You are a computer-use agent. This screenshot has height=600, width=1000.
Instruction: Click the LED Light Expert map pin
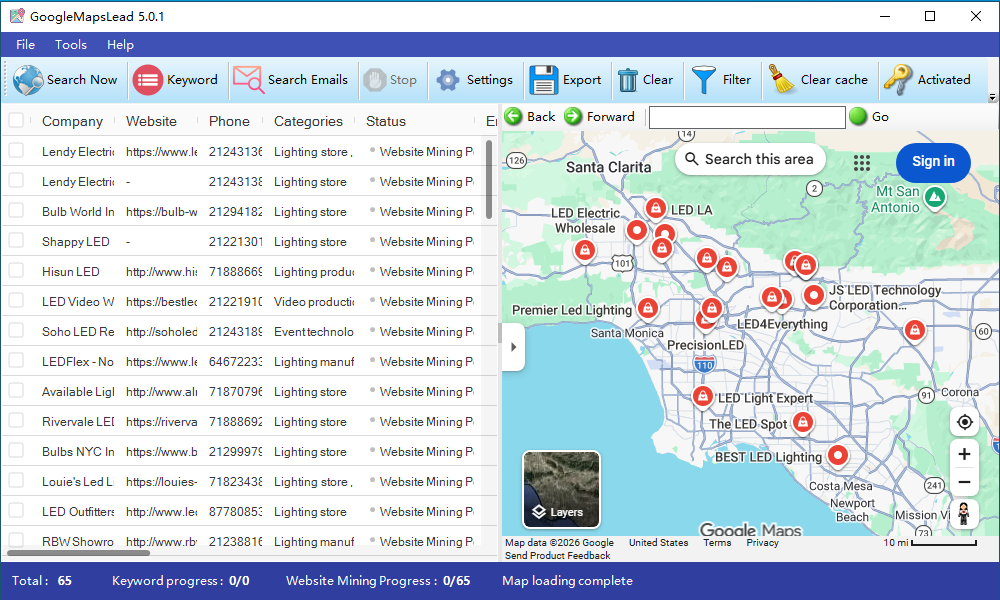point(702,397)
